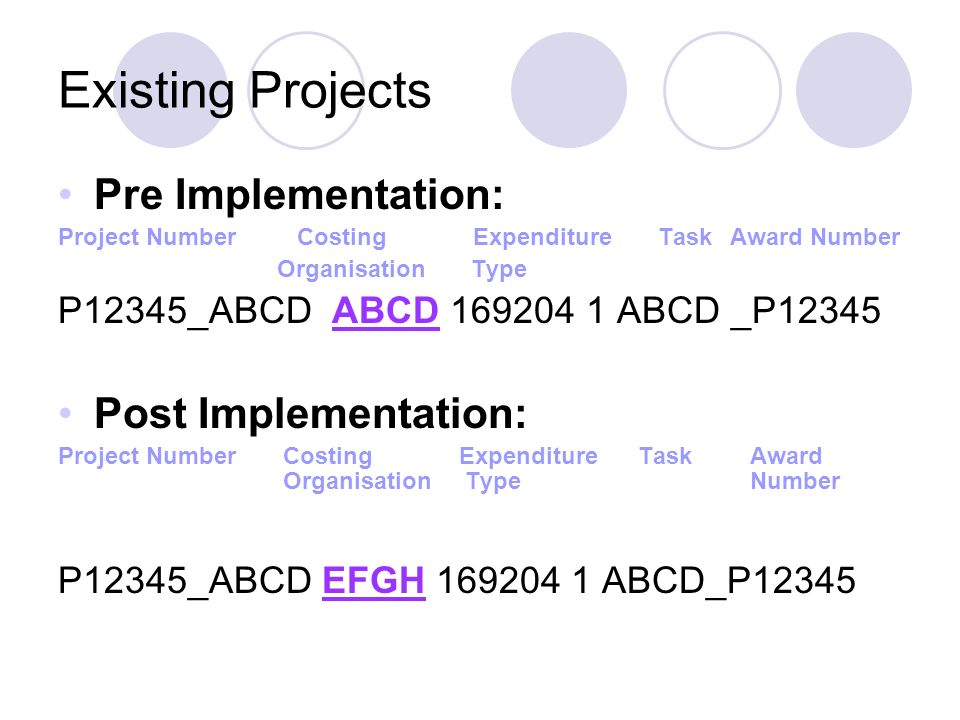Viewport: 960px width, 720px height.
Task: Click the Post Implementation heading
Action: pyautogui.click(x=310, y=414)
